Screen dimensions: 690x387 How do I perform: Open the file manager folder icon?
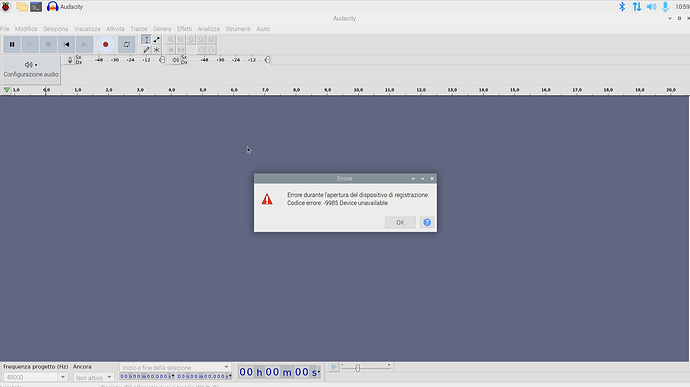click(x=22, y=7)
